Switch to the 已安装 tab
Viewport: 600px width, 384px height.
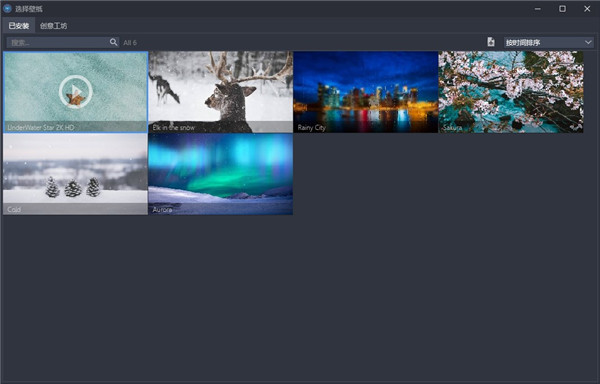click(x=19, y=26)
